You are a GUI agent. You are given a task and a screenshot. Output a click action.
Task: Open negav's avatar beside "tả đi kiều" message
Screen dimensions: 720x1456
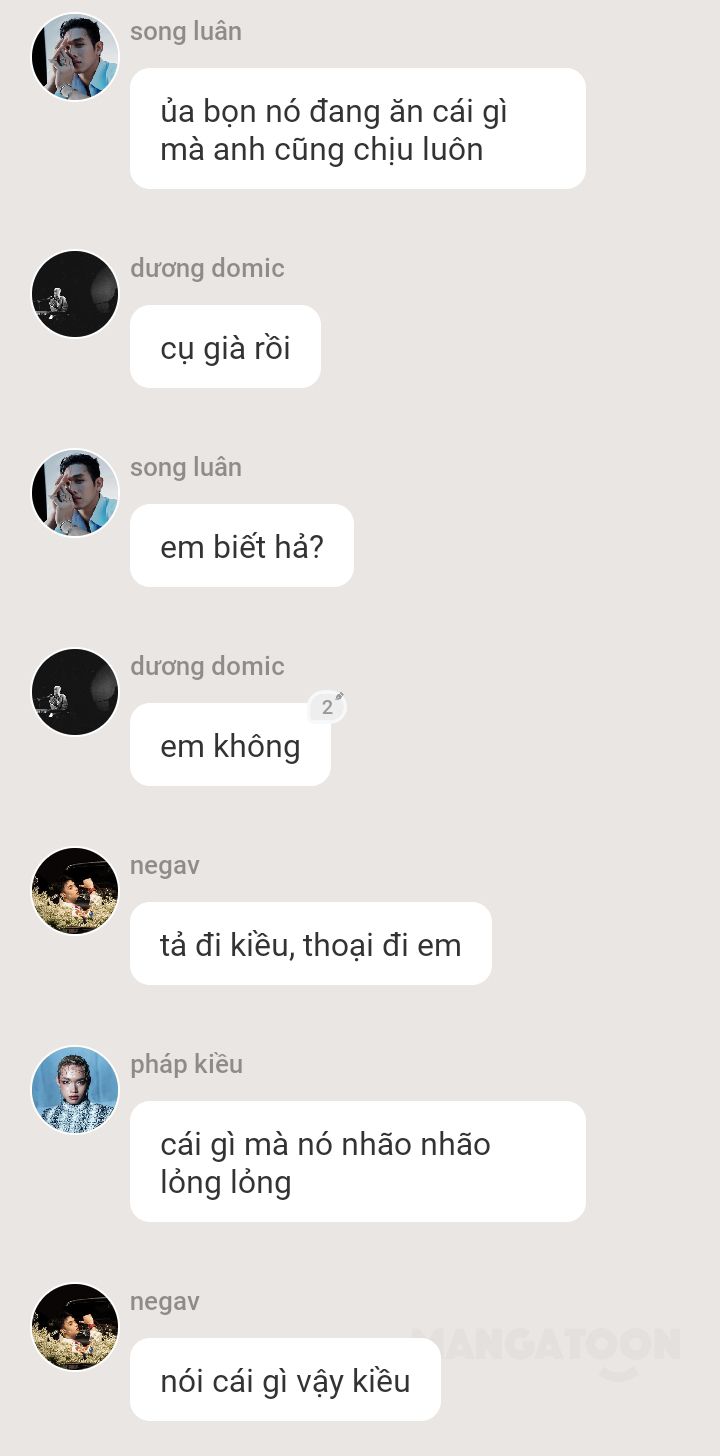tap(75, 891)
